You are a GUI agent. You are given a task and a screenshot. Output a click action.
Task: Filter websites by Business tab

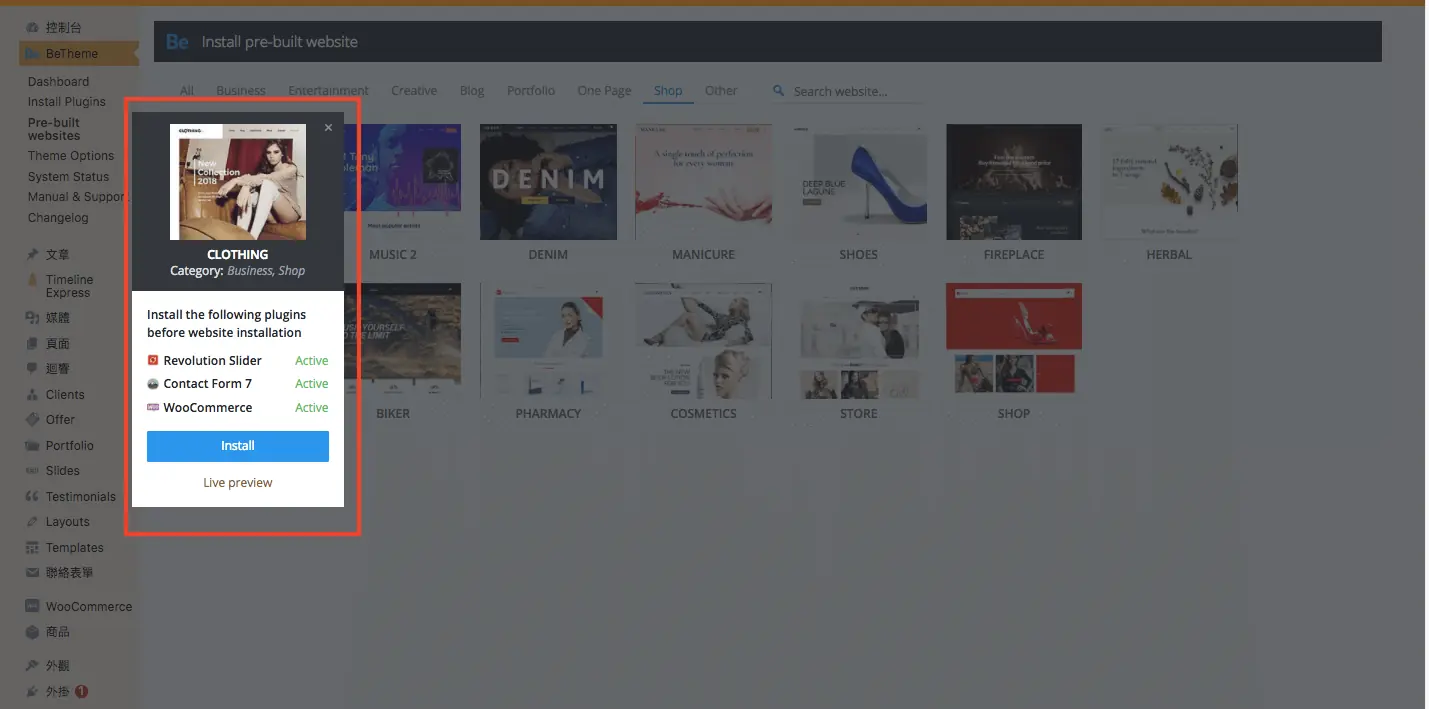[241, 91]
